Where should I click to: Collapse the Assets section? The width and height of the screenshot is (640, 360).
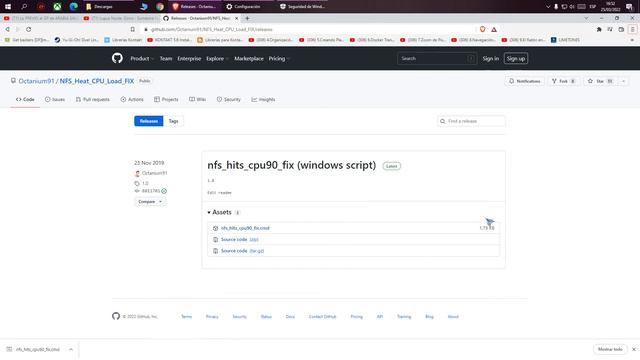point(223,212)
